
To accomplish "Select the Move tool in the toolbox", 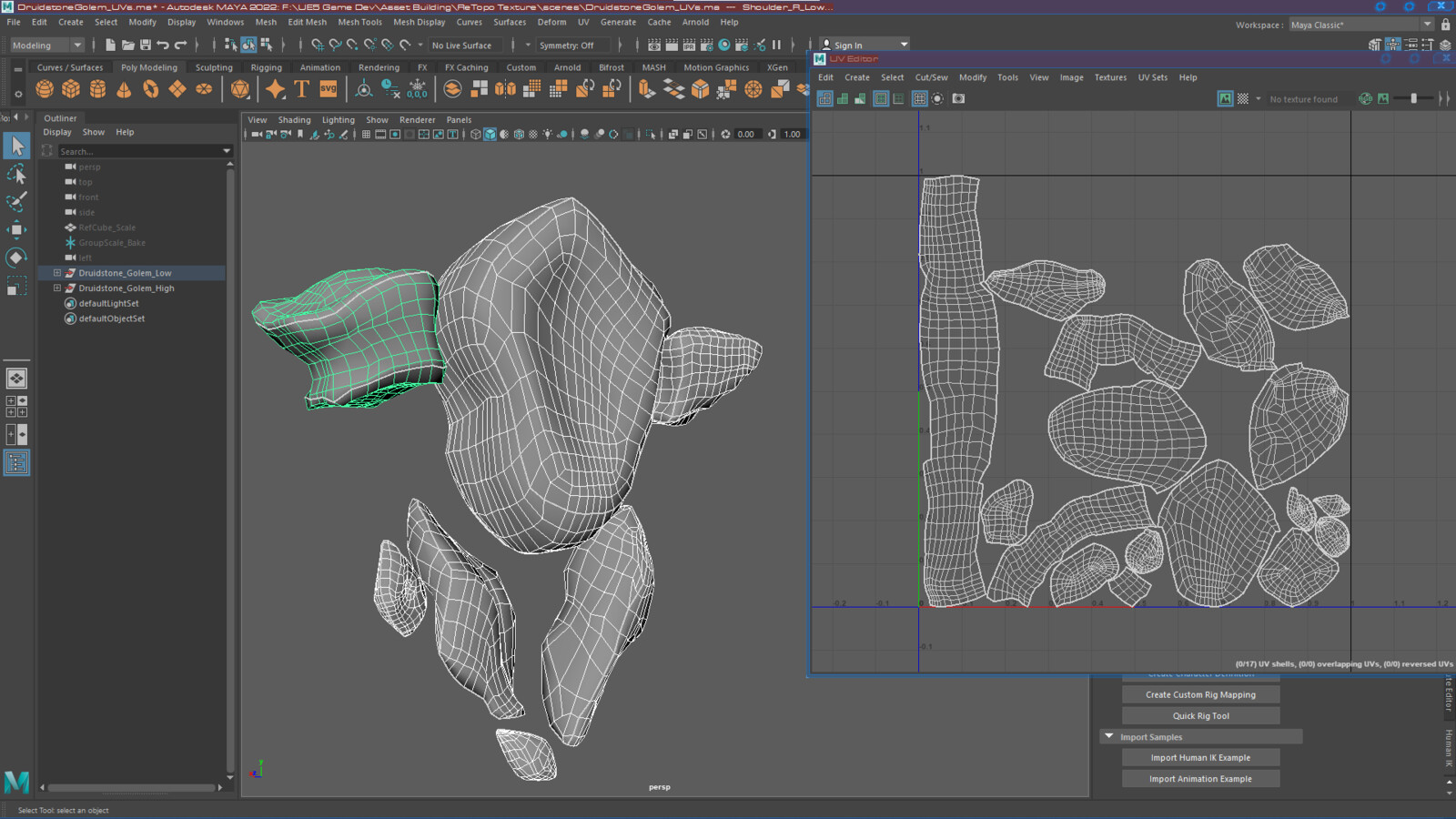I will tap(16, 229).
